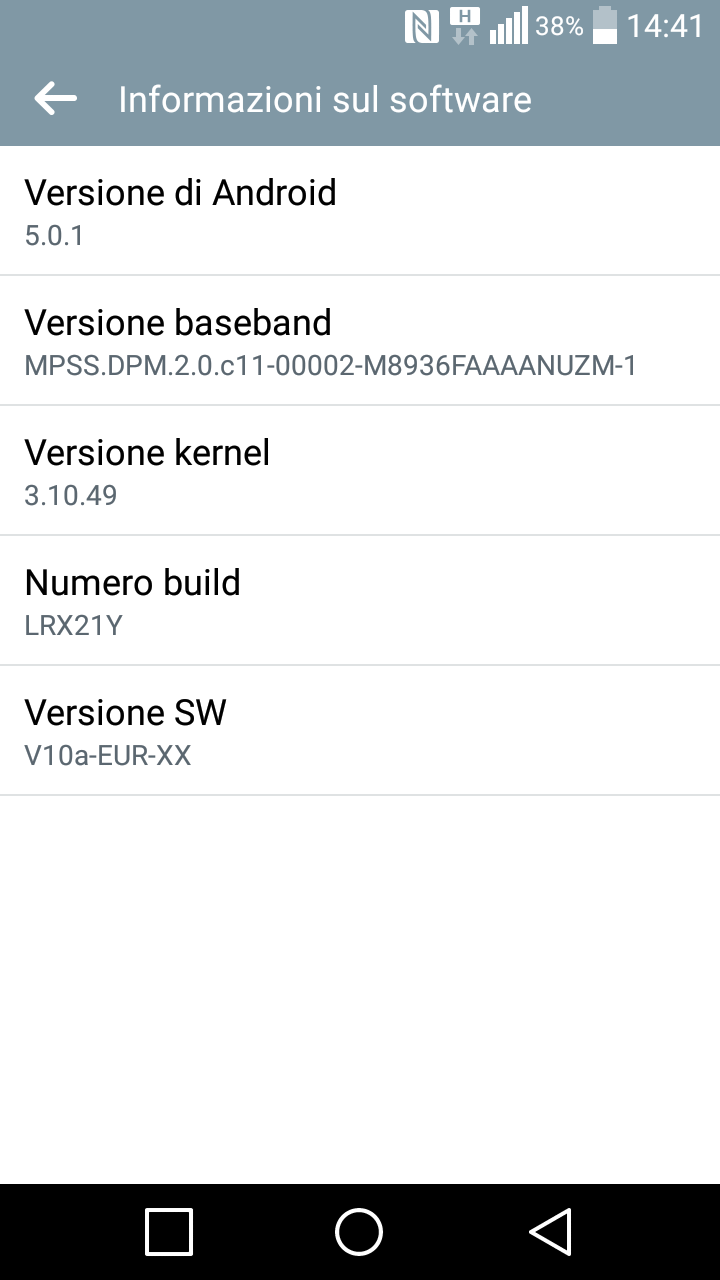Tap the 5.0.1 Android version value
Screen dimensions: 720x1280
54,236
